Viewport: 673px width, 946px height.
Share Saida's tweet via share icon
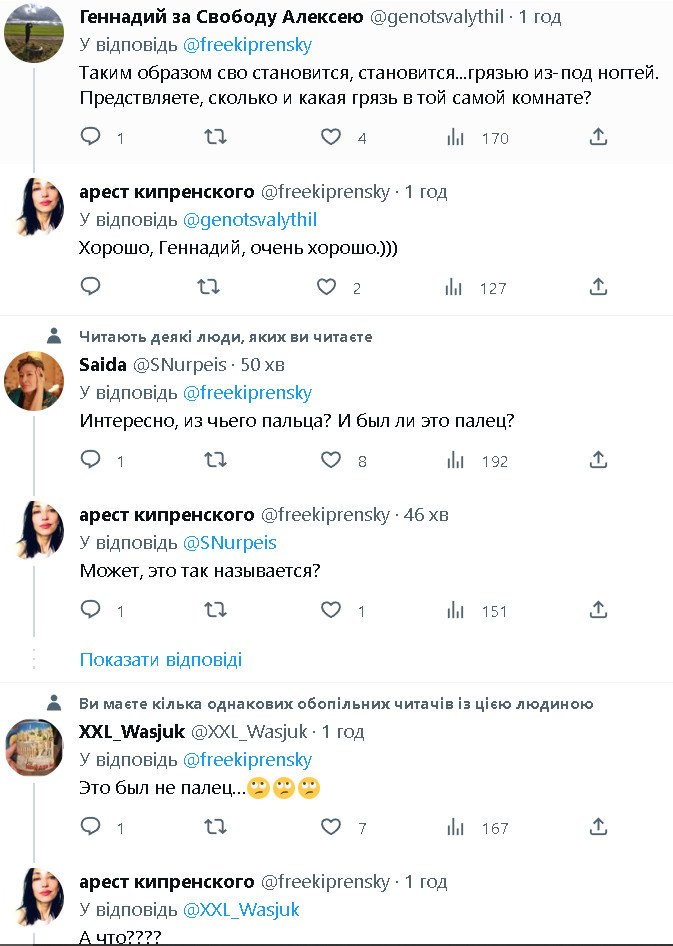click(598, 460)
